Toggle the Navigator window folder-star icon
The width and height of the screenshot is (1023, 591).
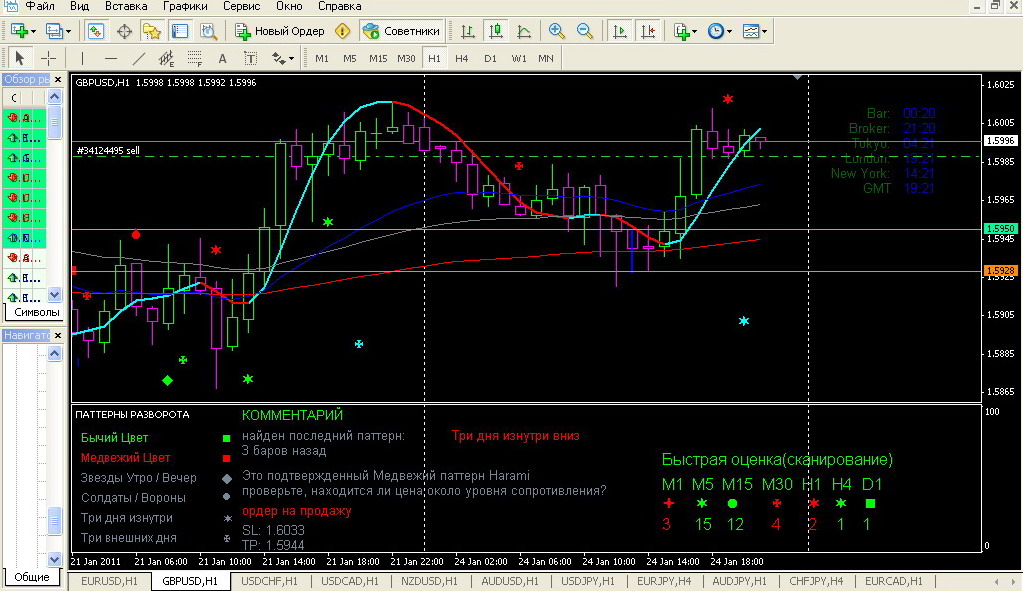click(152, 31)
